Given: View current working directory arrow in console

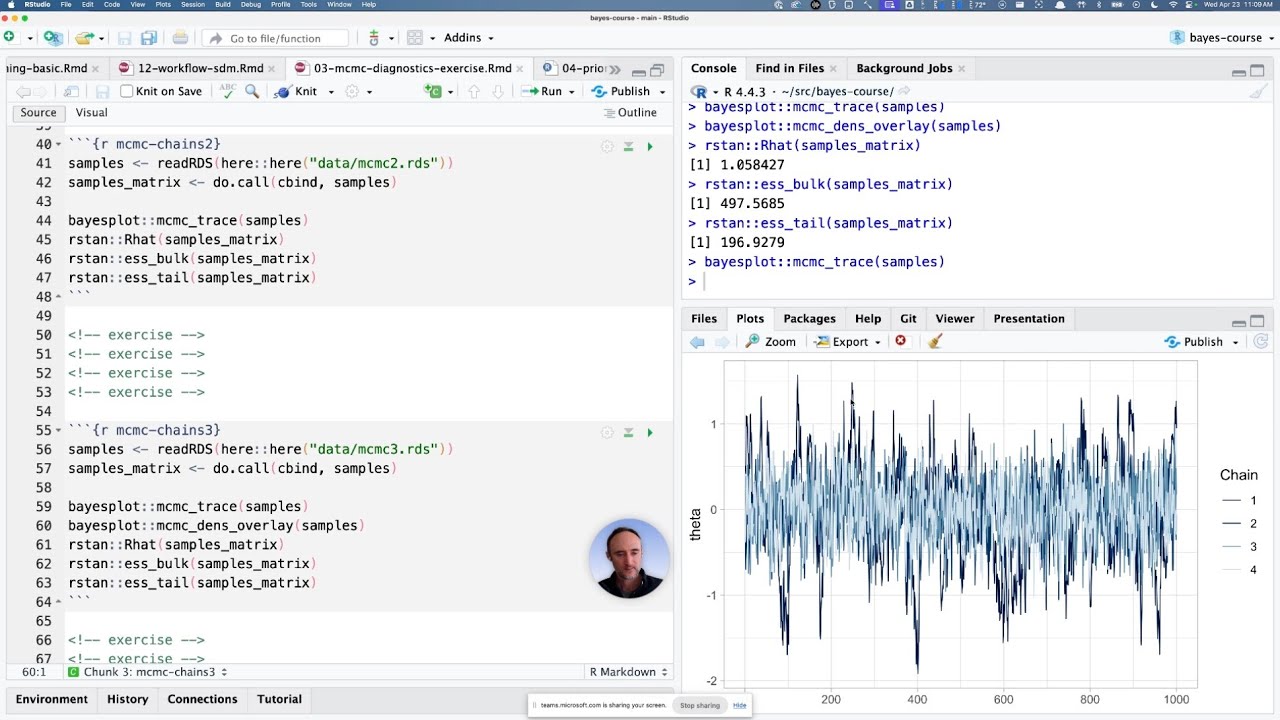Looking at the screenshot, I should (x=905, y=91).
